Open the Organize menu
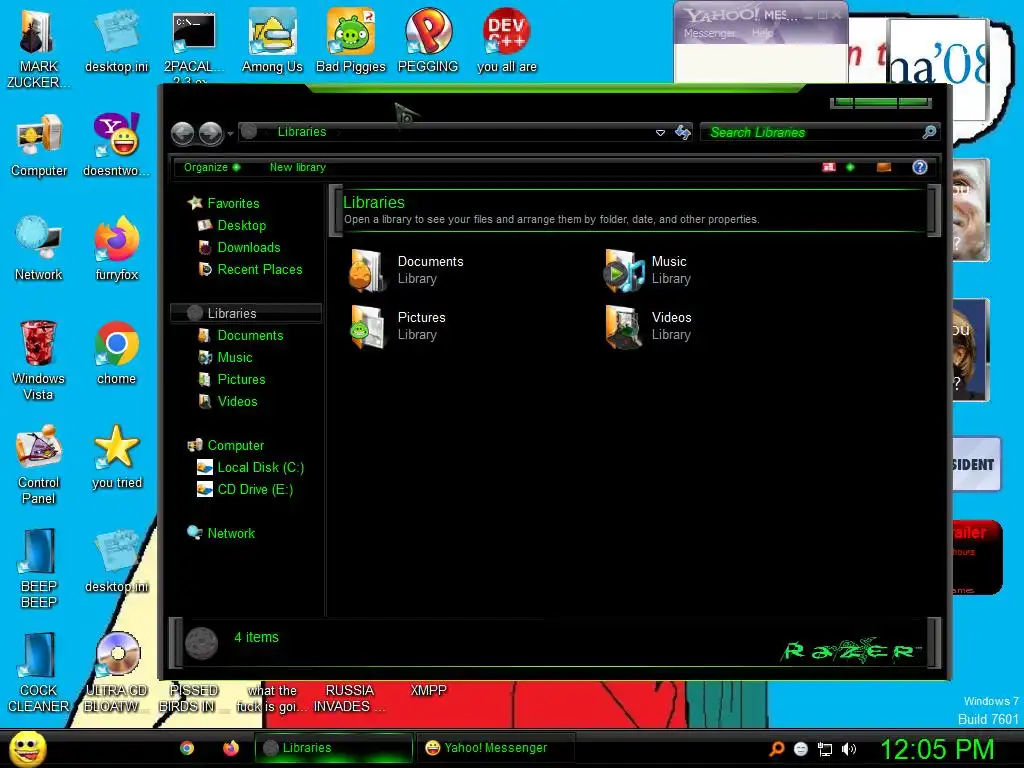Image resolution: width=1024 pixels, height=768 pixels. tap(212, 167)
